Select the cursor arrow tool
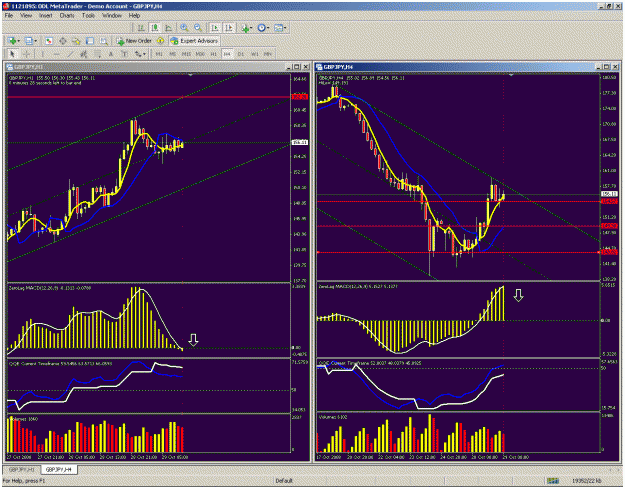625x487 pixels. (x=12, y=54)
